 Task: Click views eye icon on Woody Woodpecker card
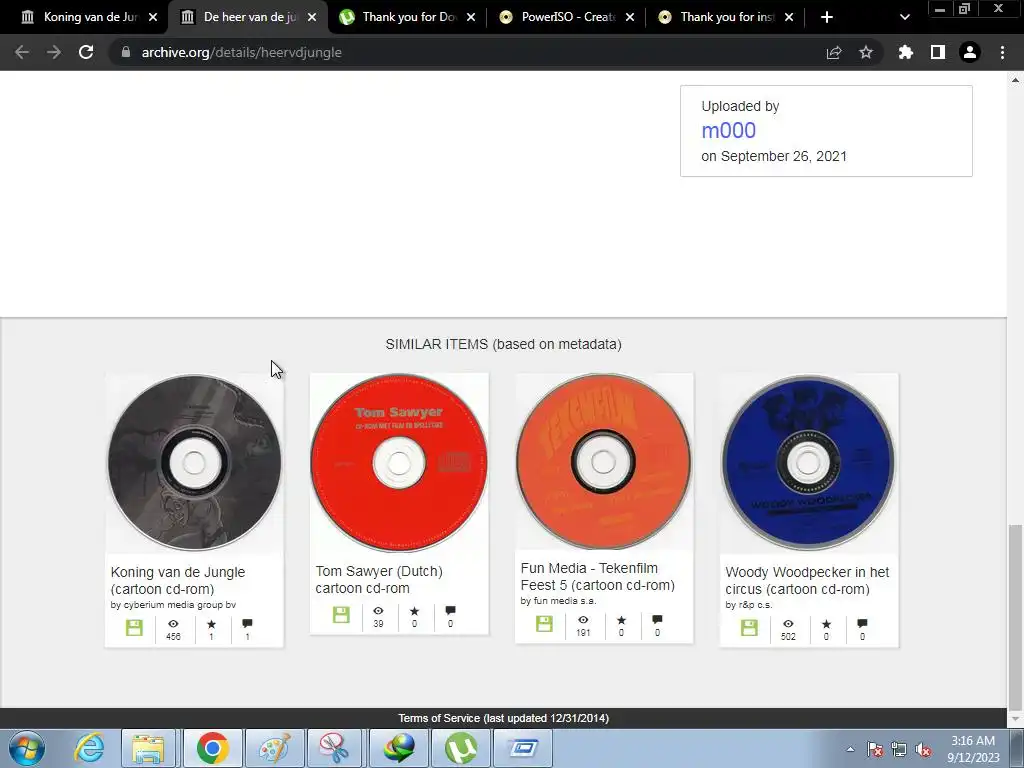pyautogui.click(x=788, y=624)
